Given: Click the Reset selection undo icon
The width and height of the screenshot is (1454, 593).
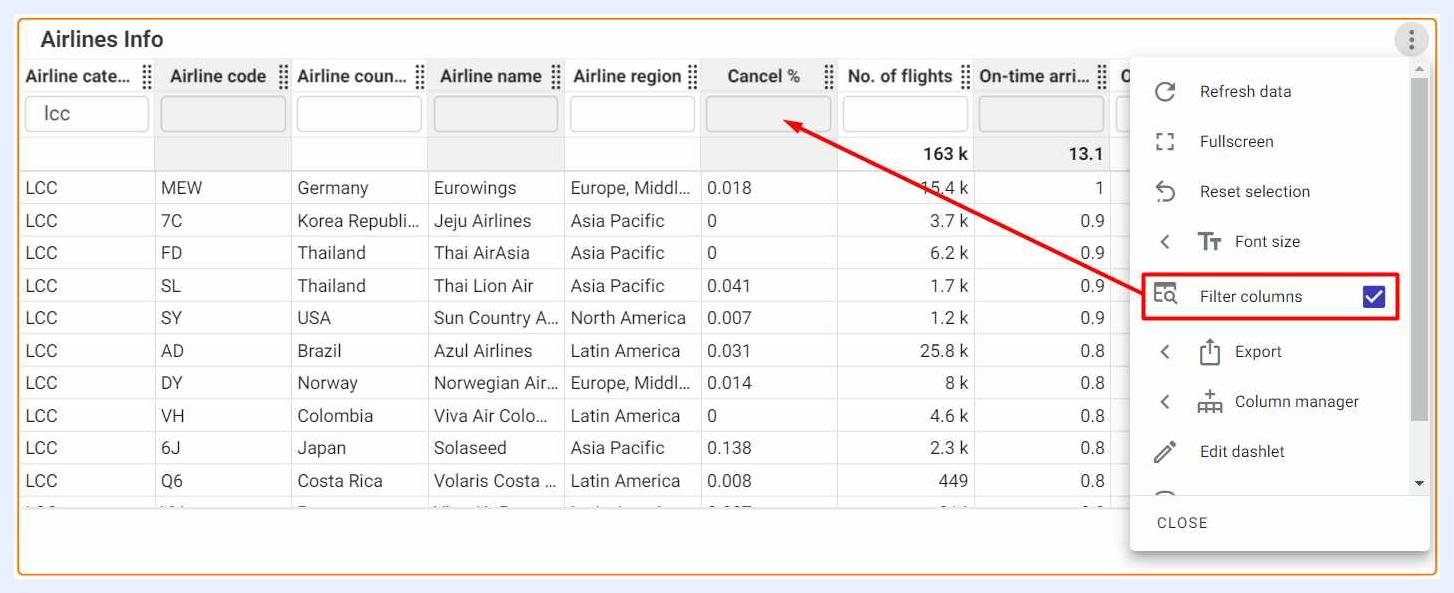Looking at the screenshot, I should point(1165,192).
